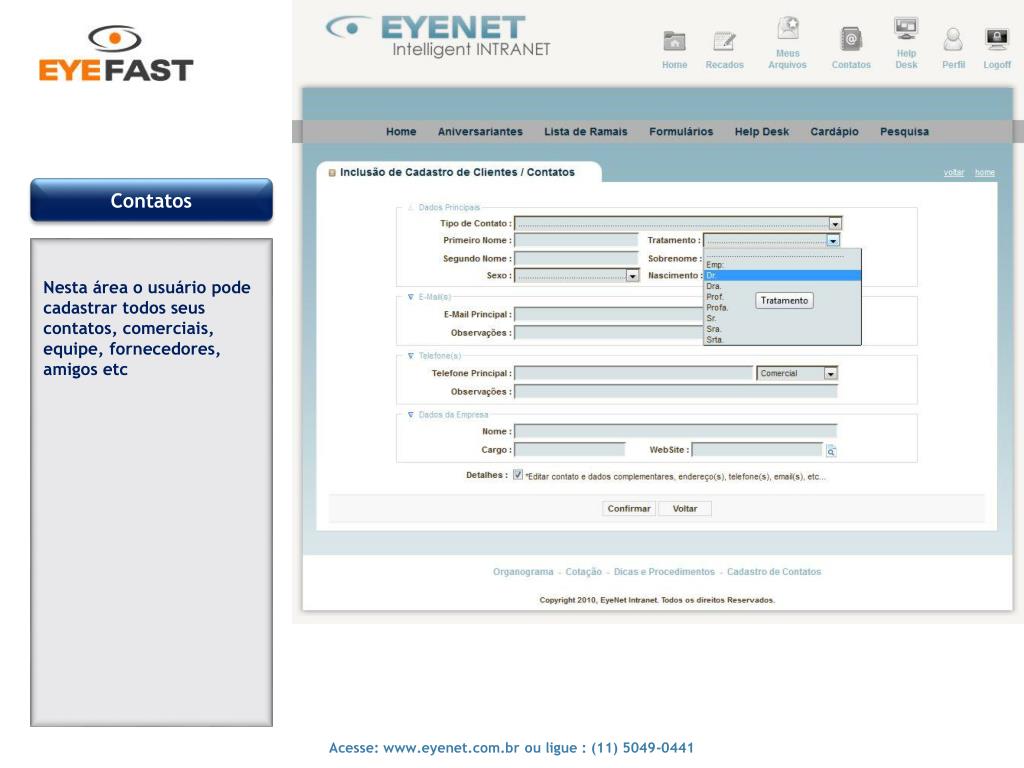
Task: Collapse the Telefone(s) section
Action: 411,356
